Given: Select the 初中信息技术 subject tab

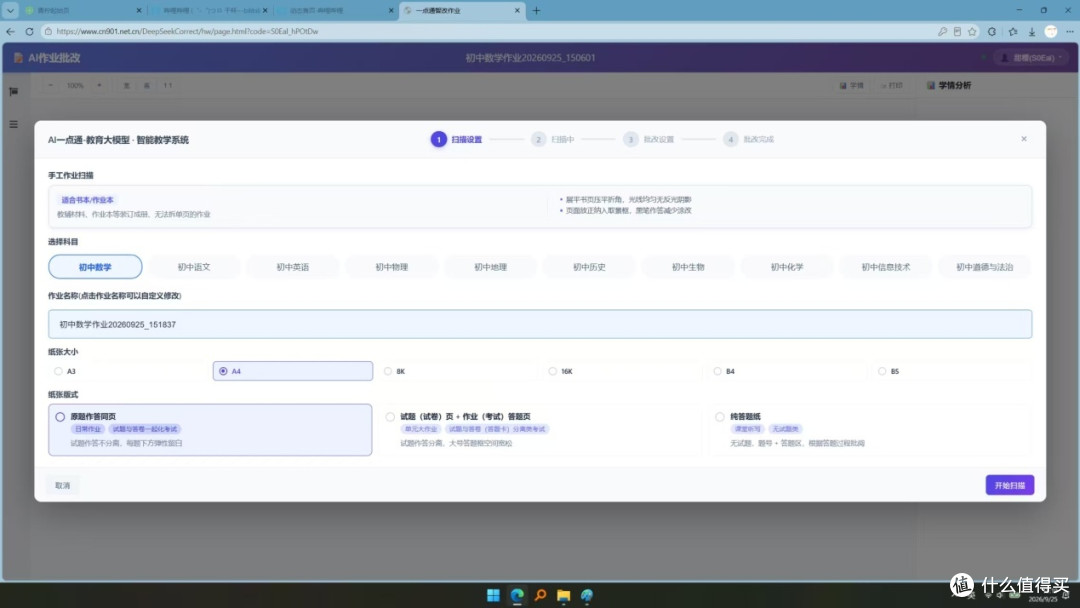Looking at the screenshot, I should coord(886,267).
